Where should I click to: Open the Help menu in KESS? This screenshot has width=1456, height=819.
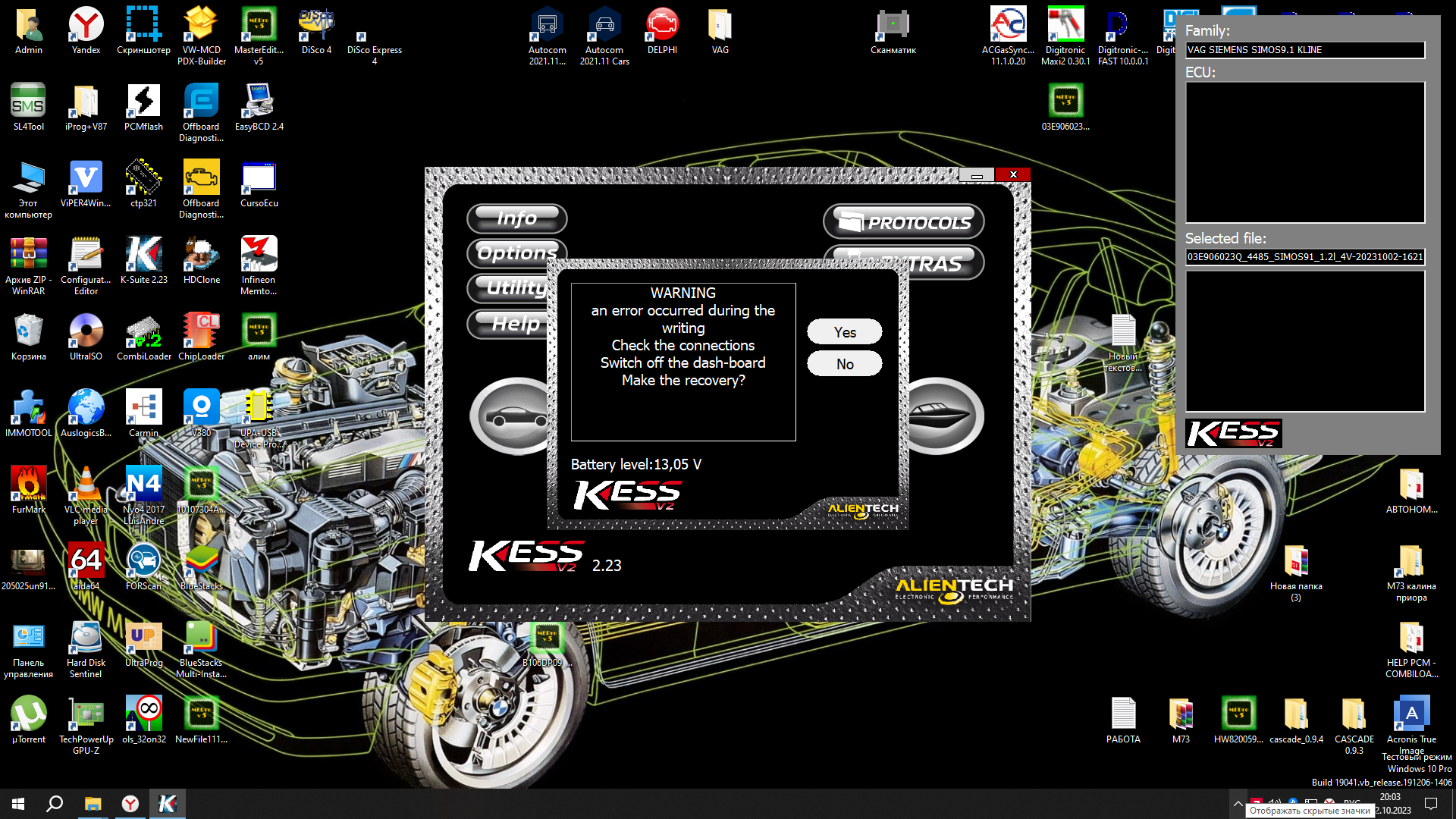[515, 324]
